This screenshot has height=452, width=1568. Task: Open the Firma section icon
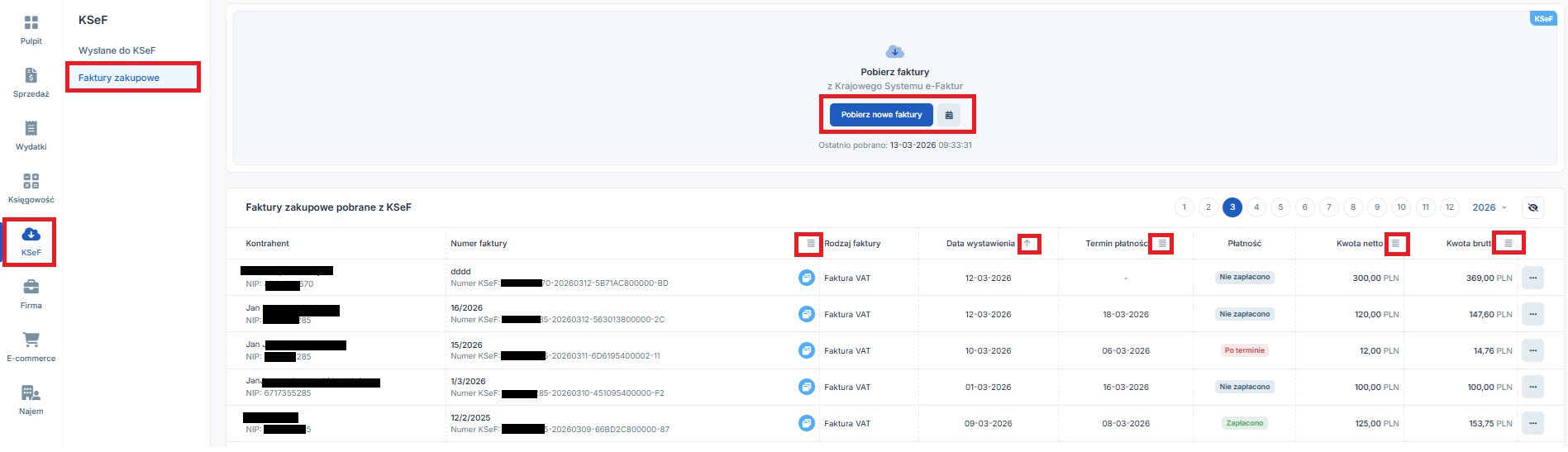(x=31, y=288)
